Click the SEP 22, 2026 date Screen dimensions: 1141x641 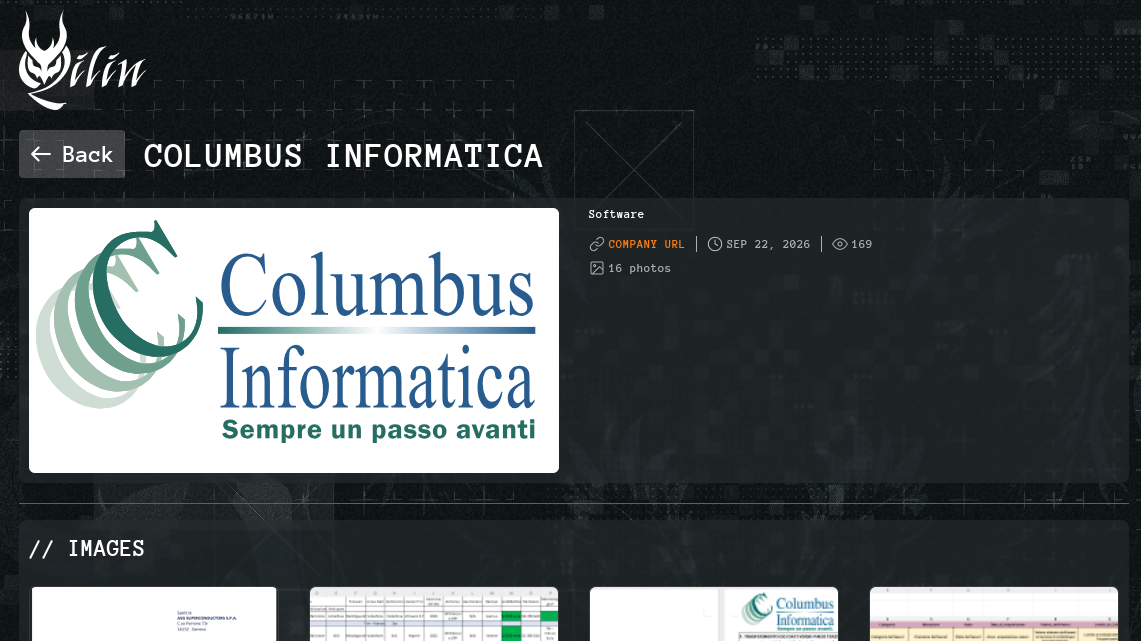768,244
